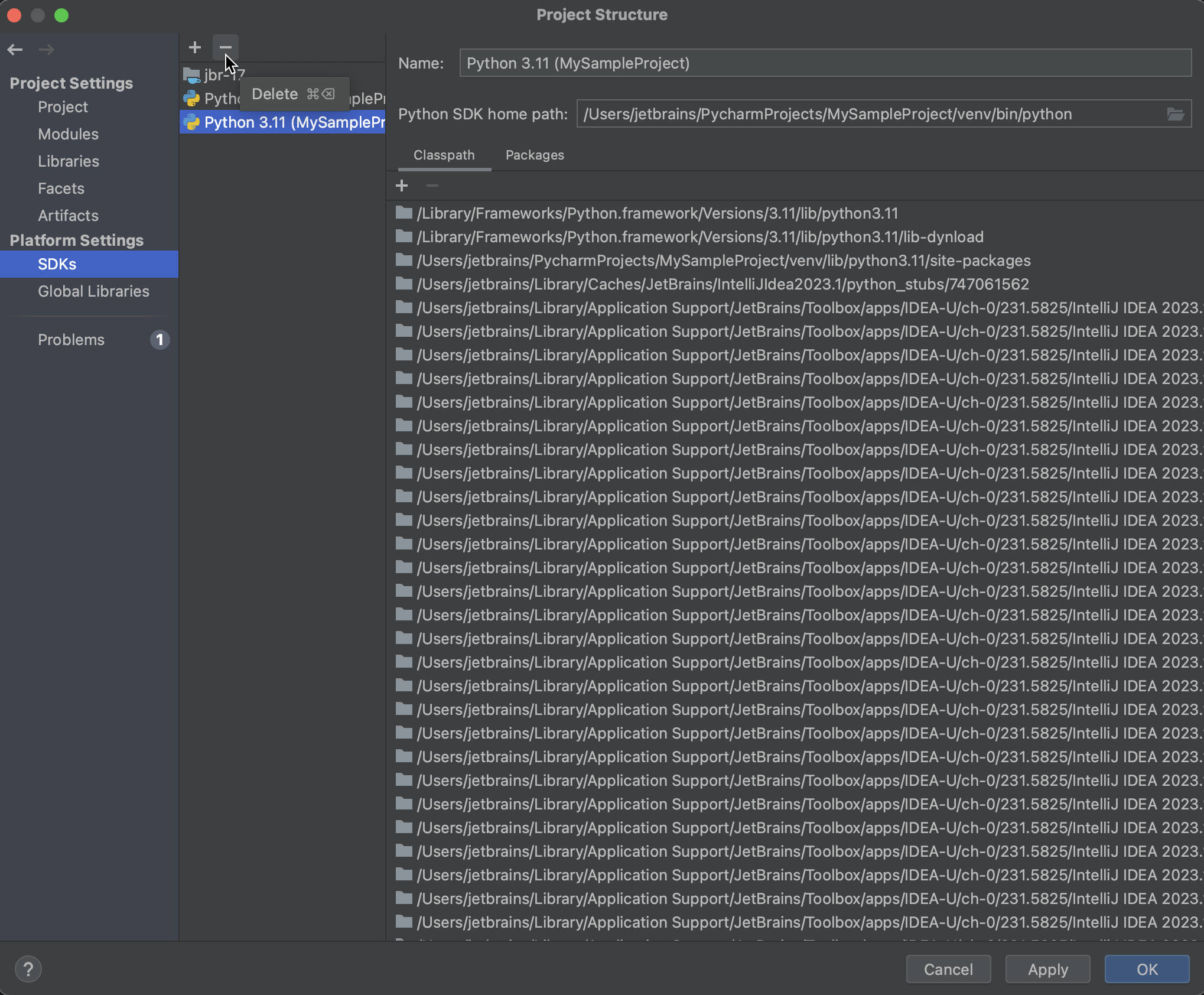
Task: Add a new SDK with the plus icon
Action: click(x=194, y=47)
